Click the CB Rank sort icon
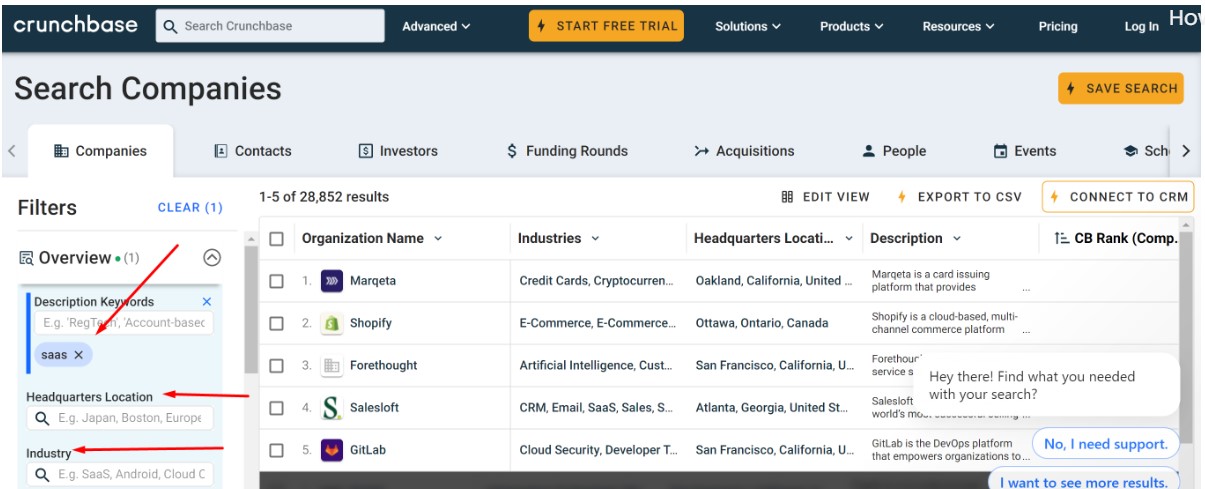The width and height of the screenshot is (1205, 489). (1062, 238)
